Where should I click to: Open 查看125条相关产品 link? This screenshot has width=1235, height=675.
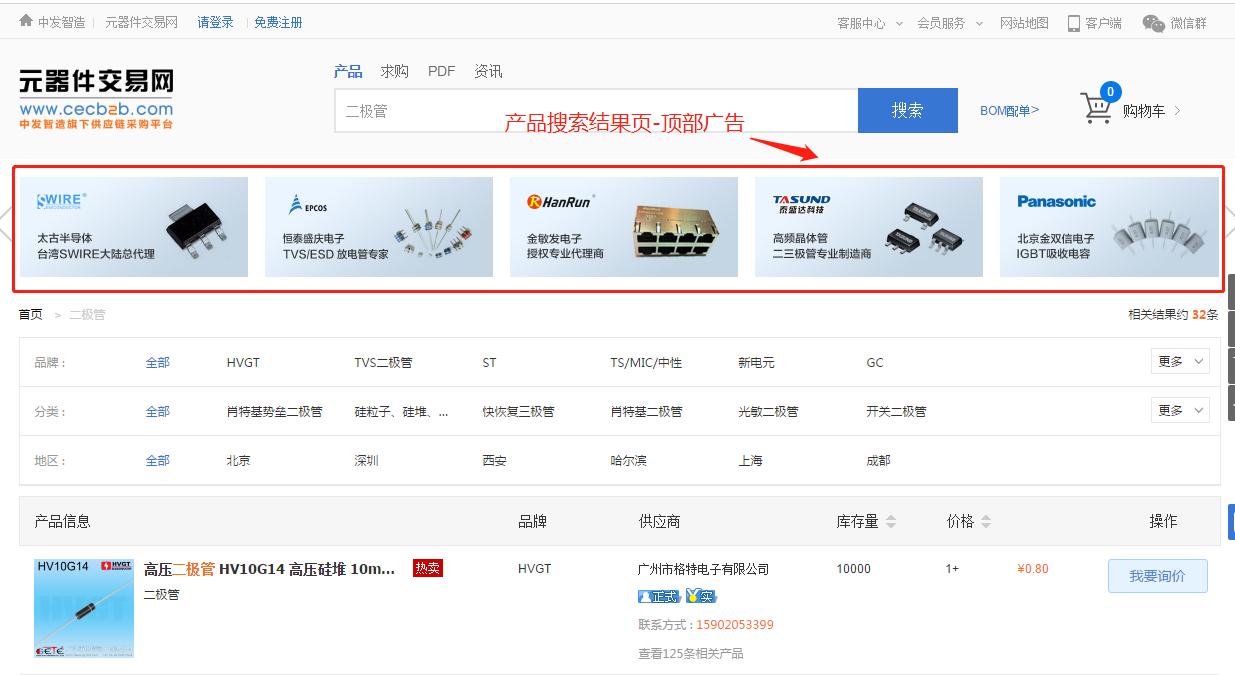click(x=691, y=653)
